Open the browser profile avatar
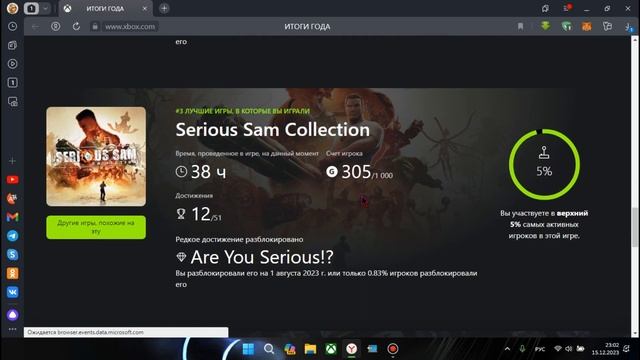 point(12,8)
